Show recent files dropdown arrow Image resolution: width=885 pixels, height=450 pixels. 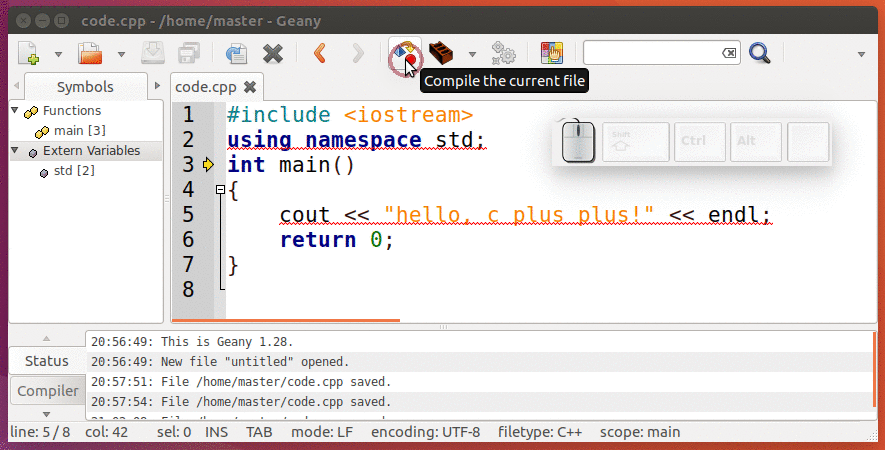121,54
